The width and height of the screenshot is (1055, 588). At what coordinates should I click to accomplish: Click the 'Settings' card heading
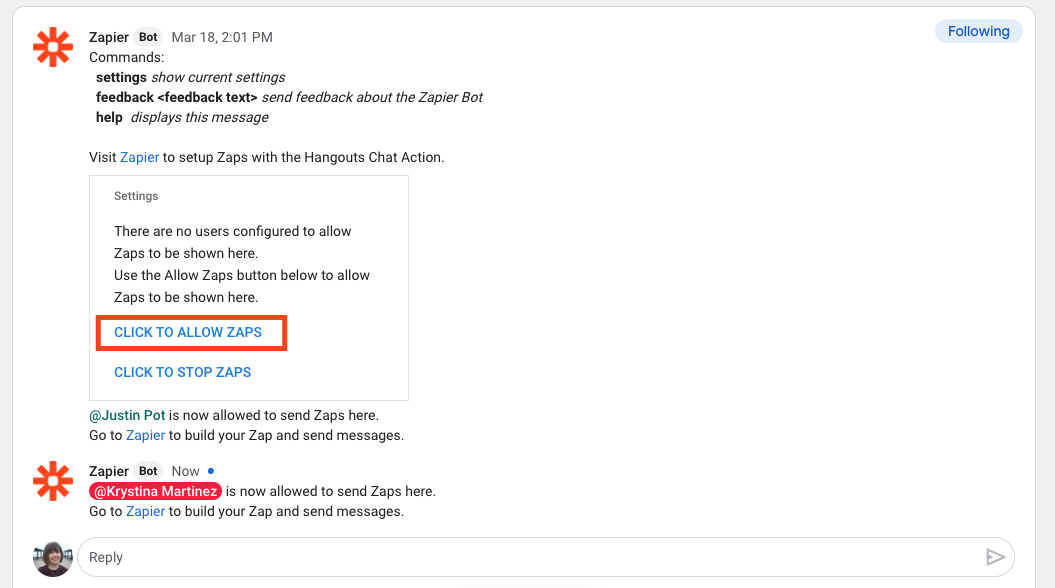(136, 196)
